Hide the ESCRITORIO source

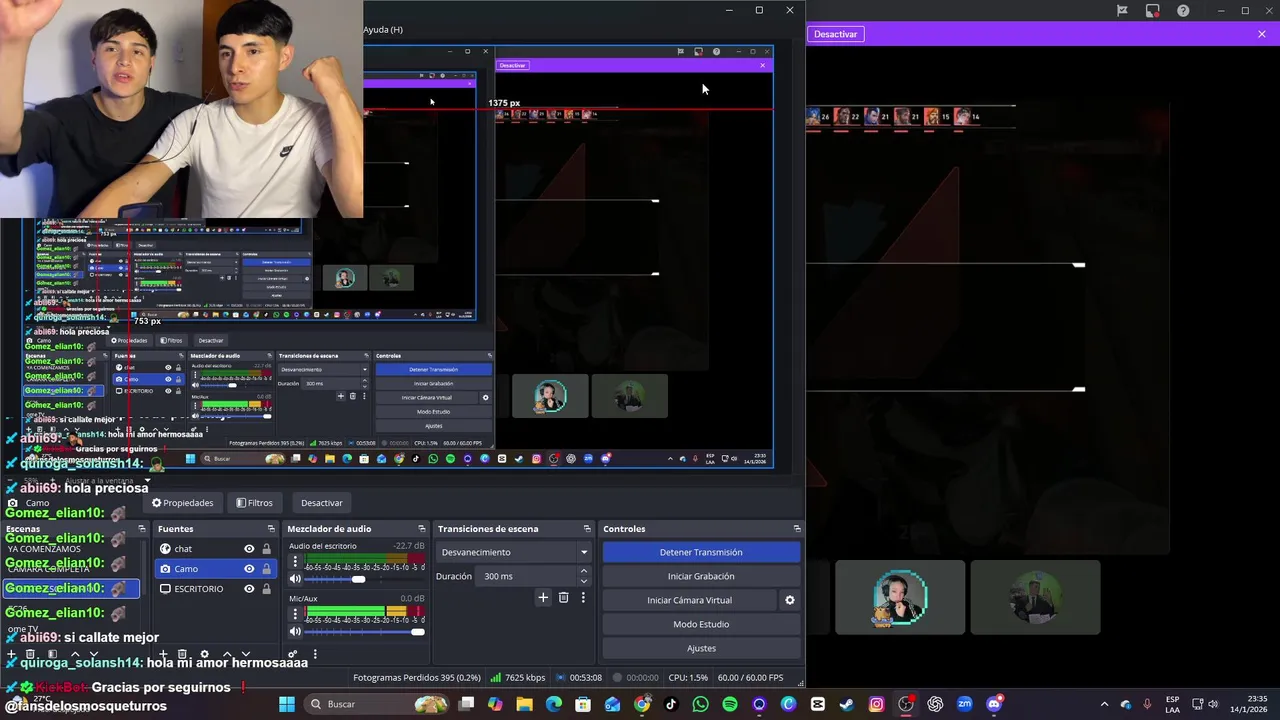tap(249, 589)
